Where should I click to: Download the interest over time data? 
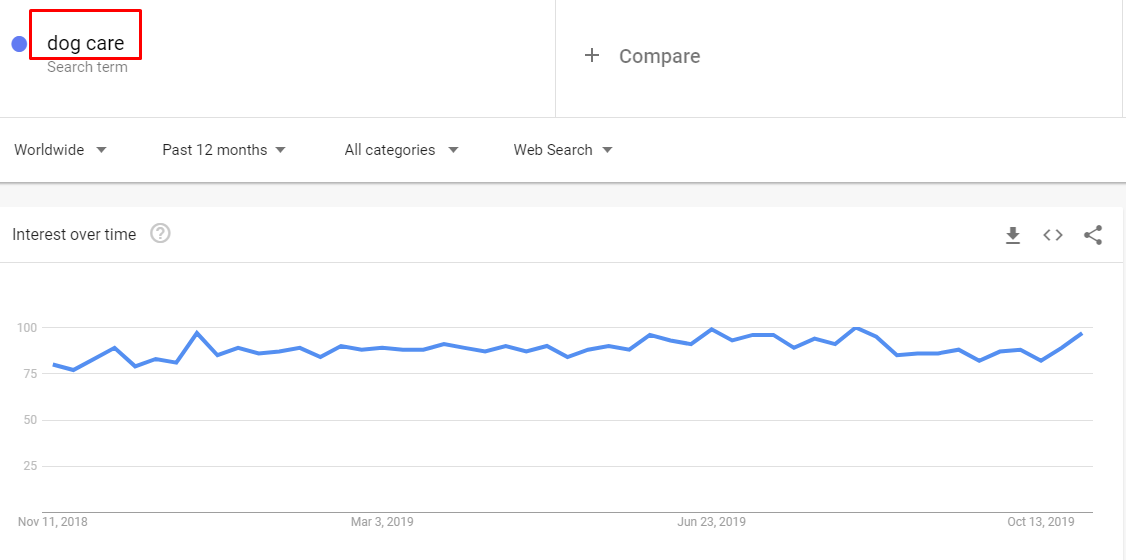click(1013, 235)
